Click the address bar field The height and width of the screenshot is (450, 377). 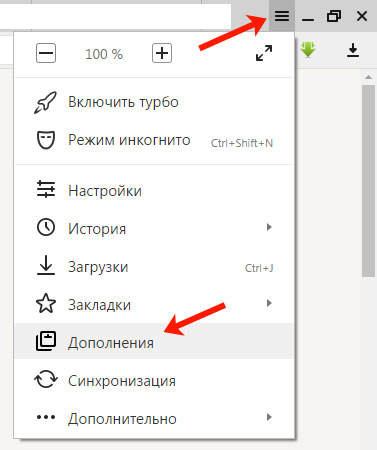(115, 17)
